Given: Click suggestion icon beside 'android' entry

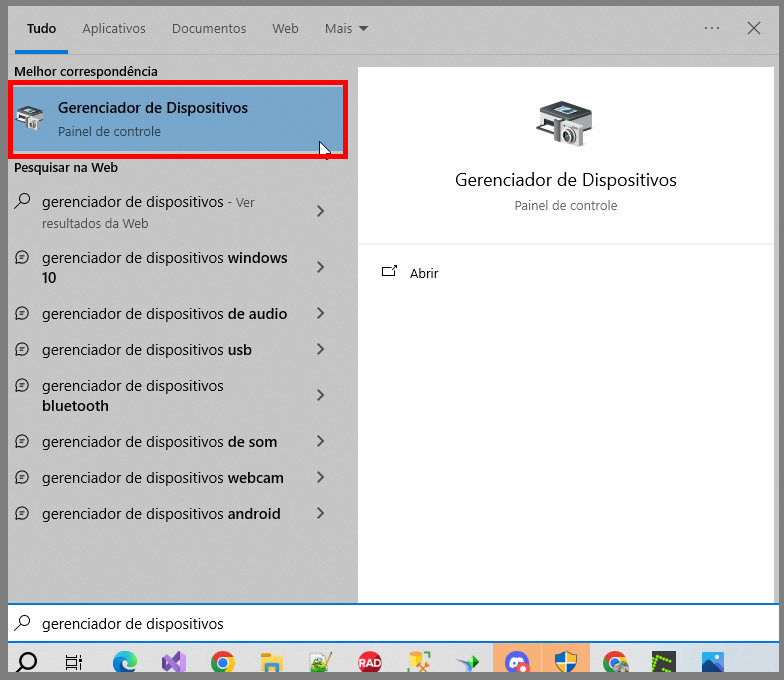Looking at the screenshot, I should (x=22, y=513).
